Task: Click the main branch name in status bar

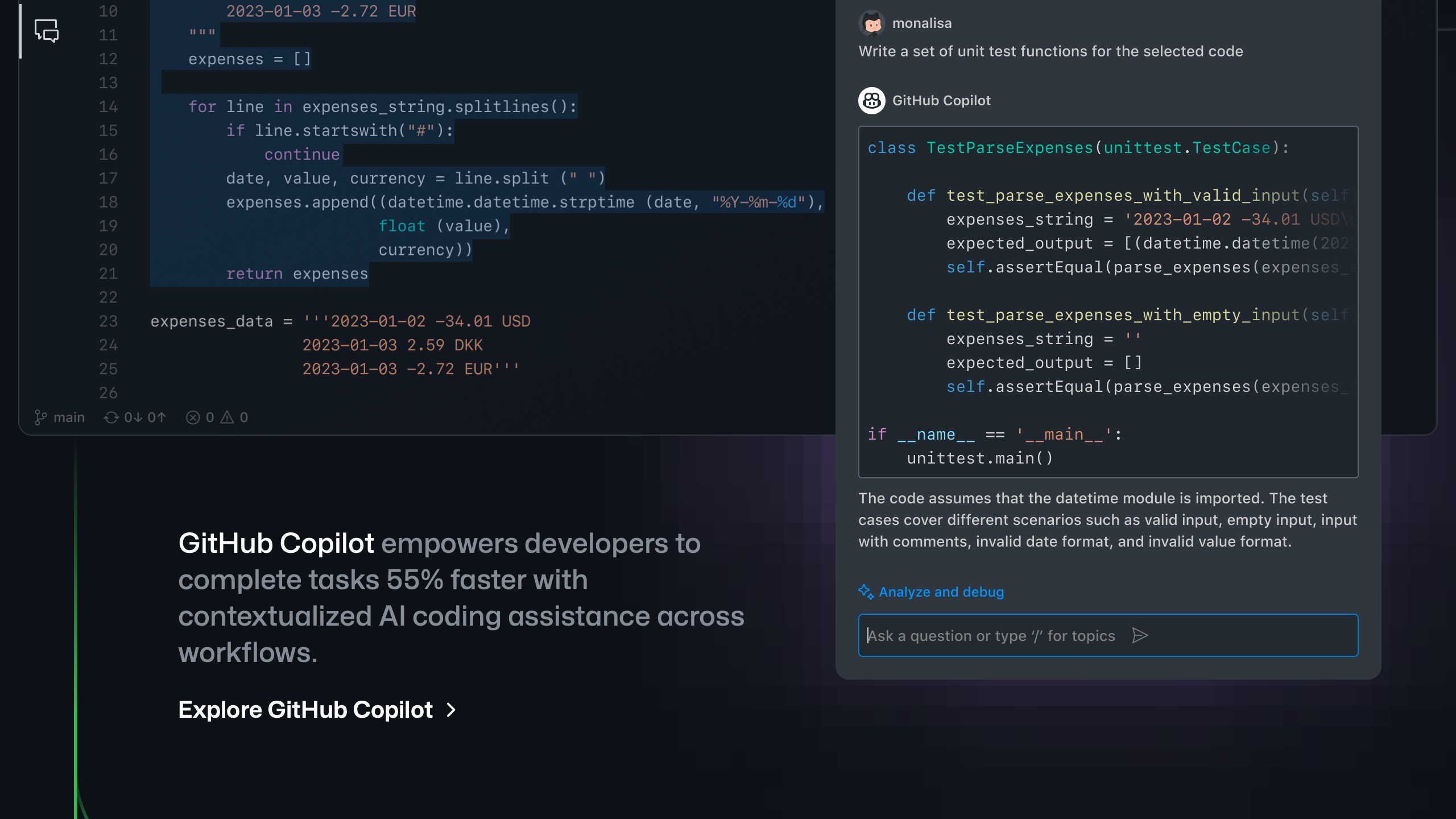Action: (69, 417)
